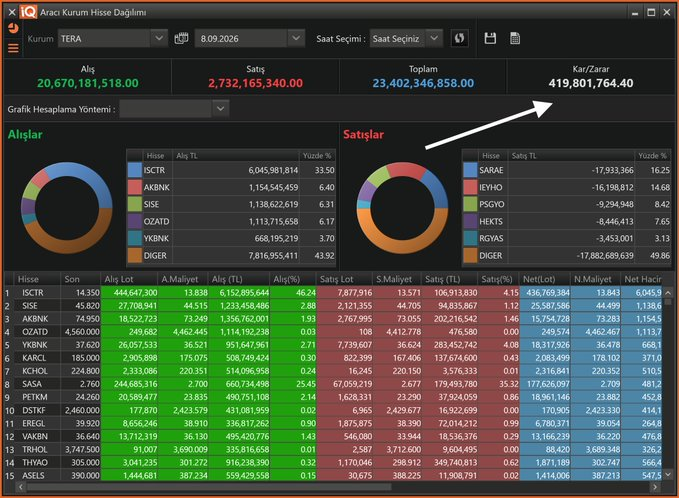679x498 pixels.
Task: Export table with the spreadsheet icon
Action: (x=515, y=39)
